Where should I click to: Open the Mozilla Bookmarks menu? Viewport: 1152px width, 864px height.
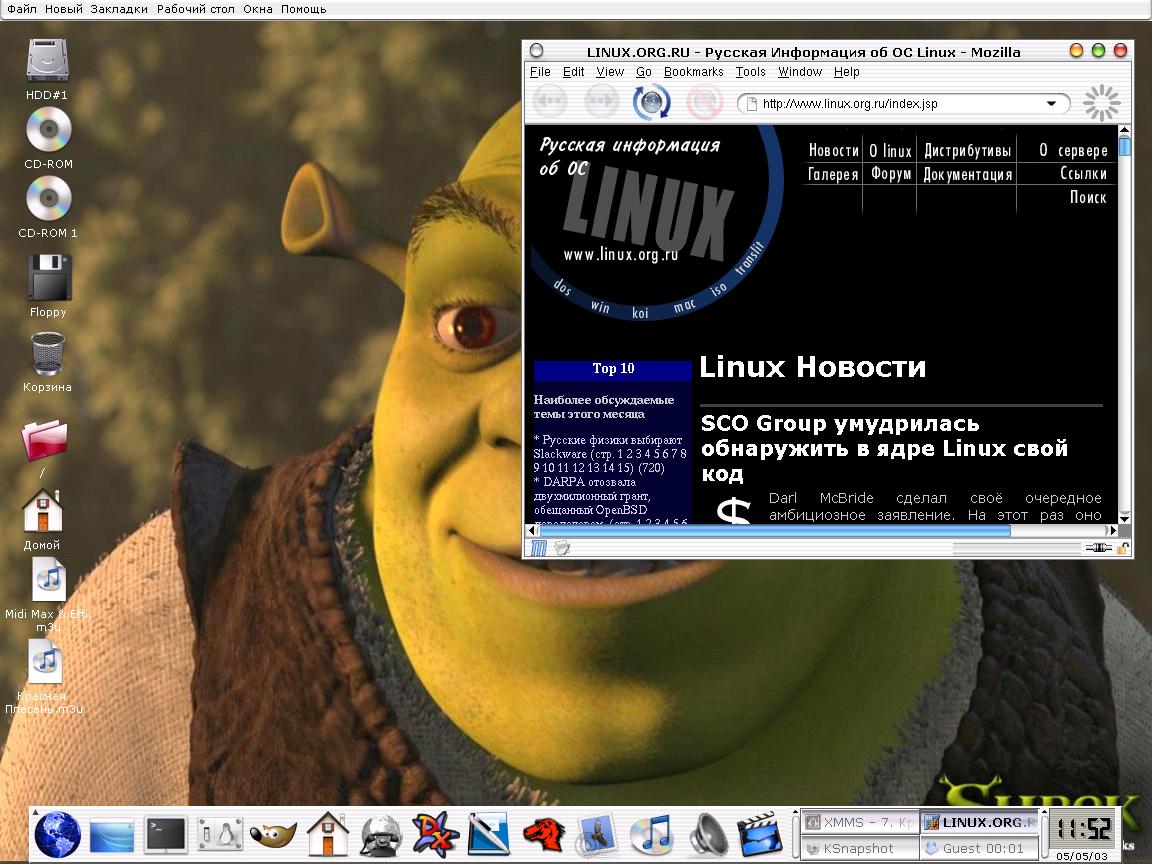pos(694,71)
